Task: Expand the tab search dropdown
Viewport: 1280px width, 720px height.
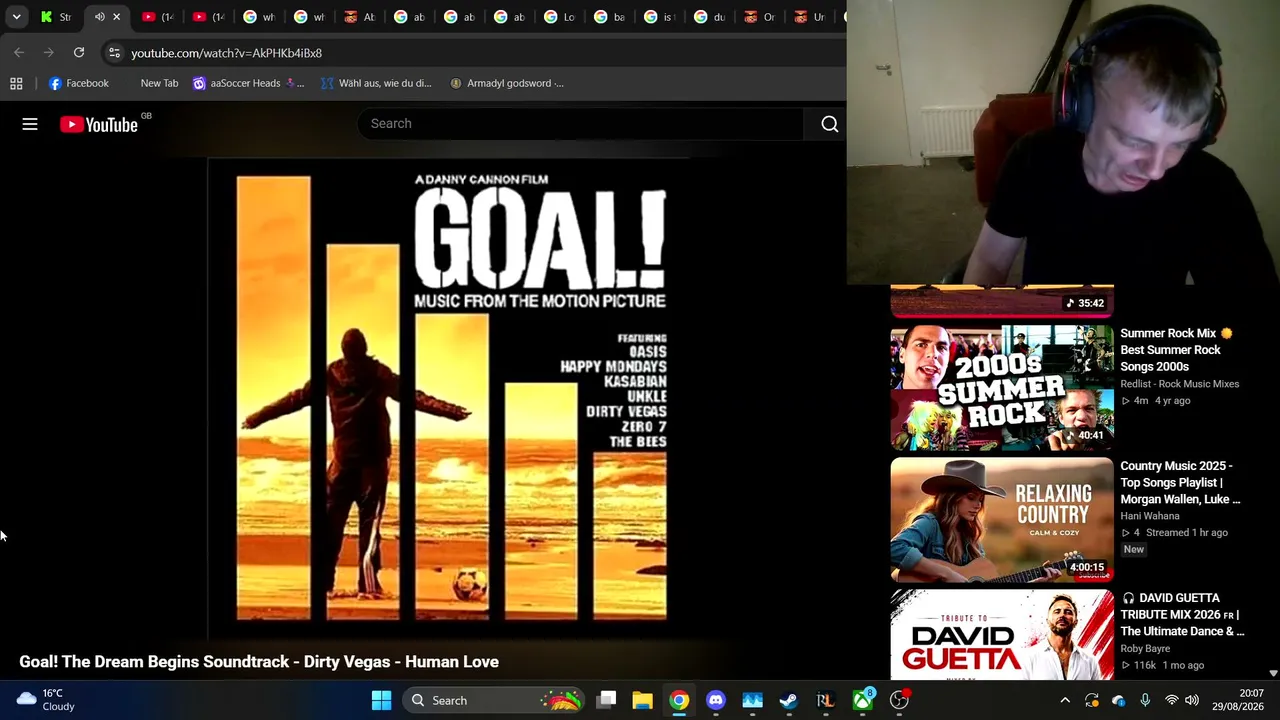Action: click(16, 17)
